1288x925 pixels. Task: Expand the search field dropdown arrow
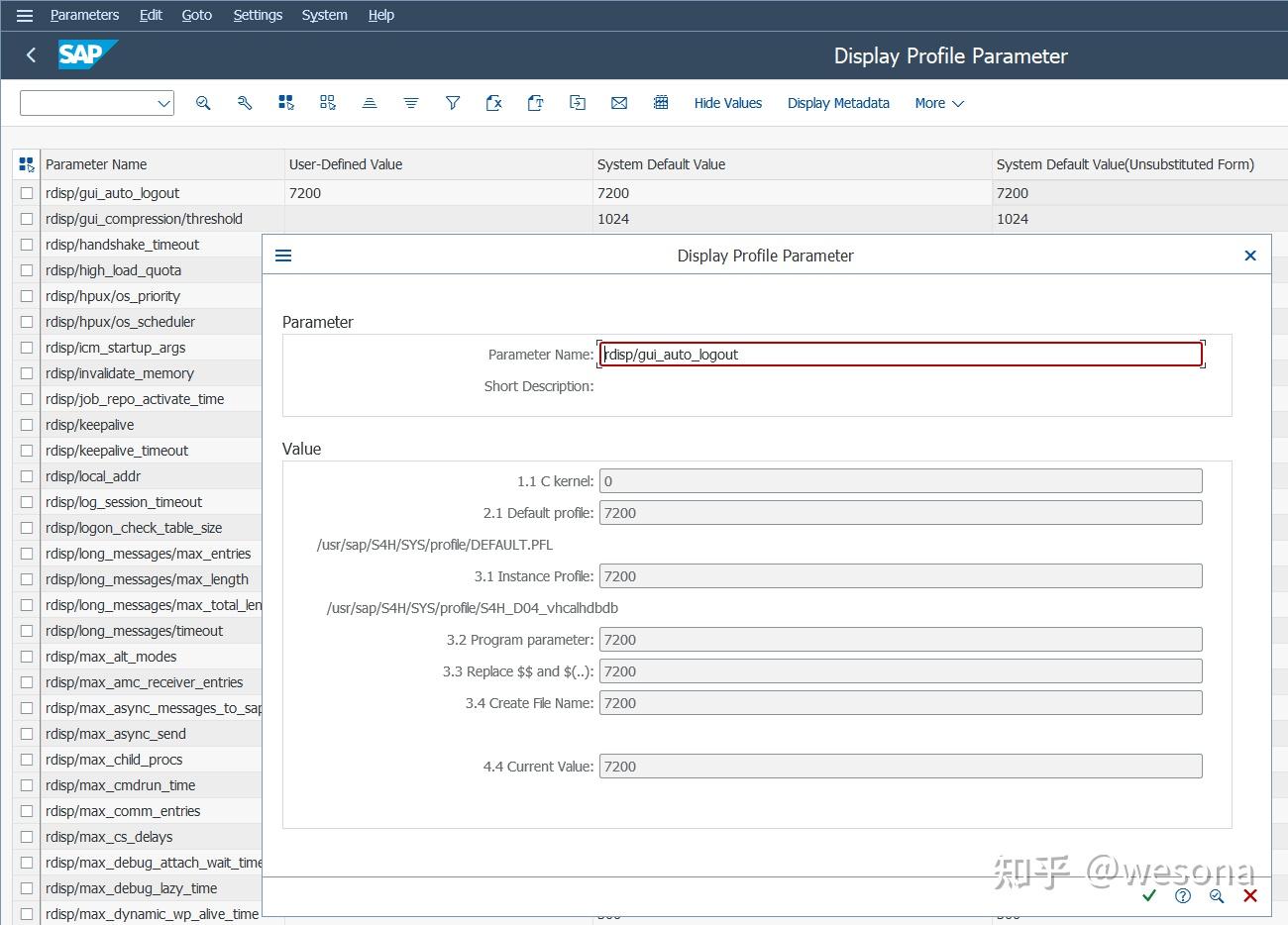pos(162,103)
